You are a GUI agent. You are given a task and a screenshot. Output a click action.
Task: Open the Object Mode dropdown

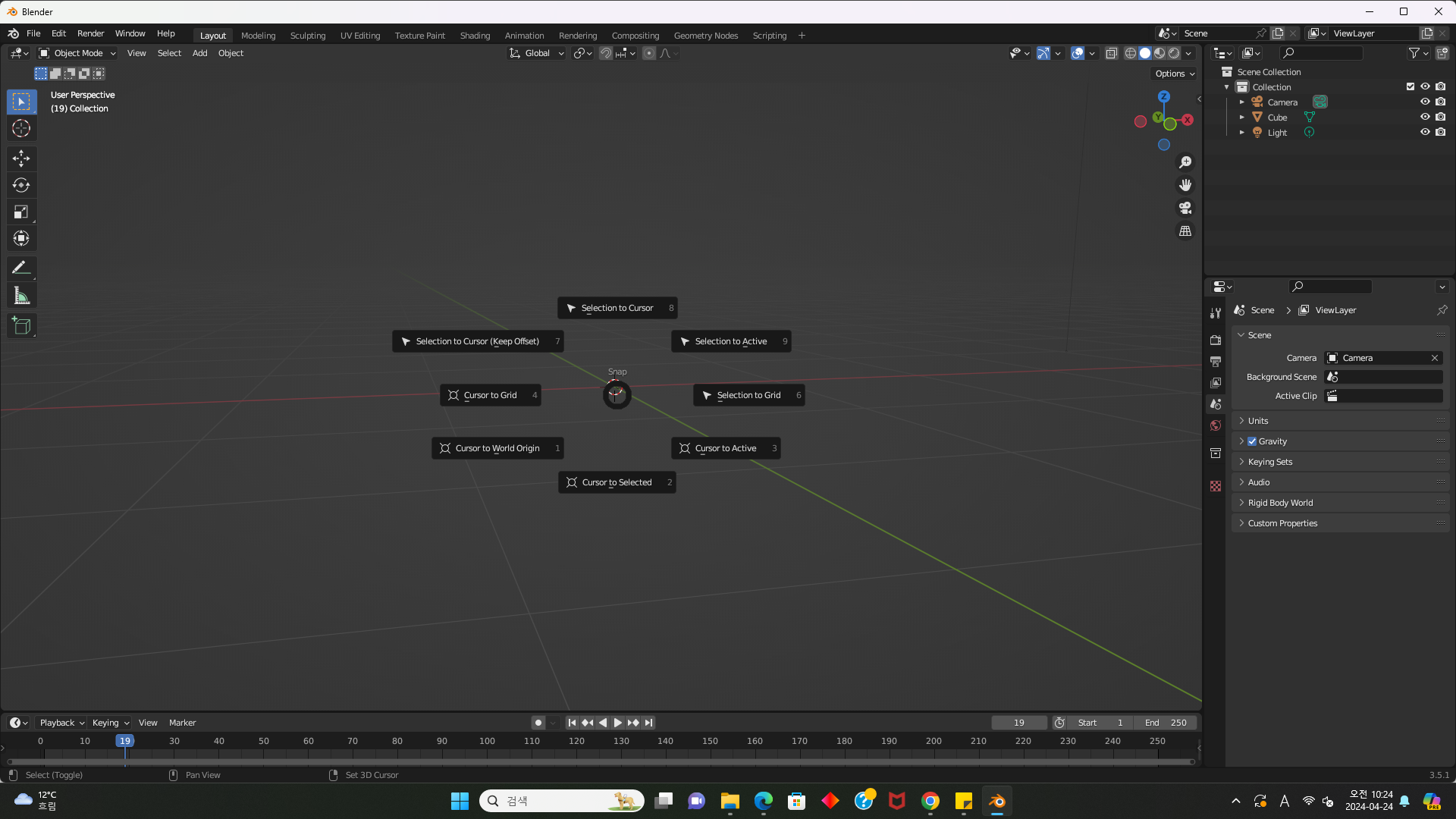(77, 53)
